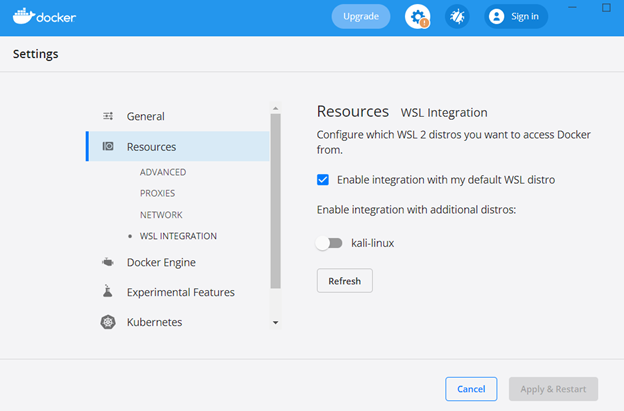Viewport: 624px width, 411px height.
Task: Toggle kali-linux integration switch
Action: tap(329, 243)
